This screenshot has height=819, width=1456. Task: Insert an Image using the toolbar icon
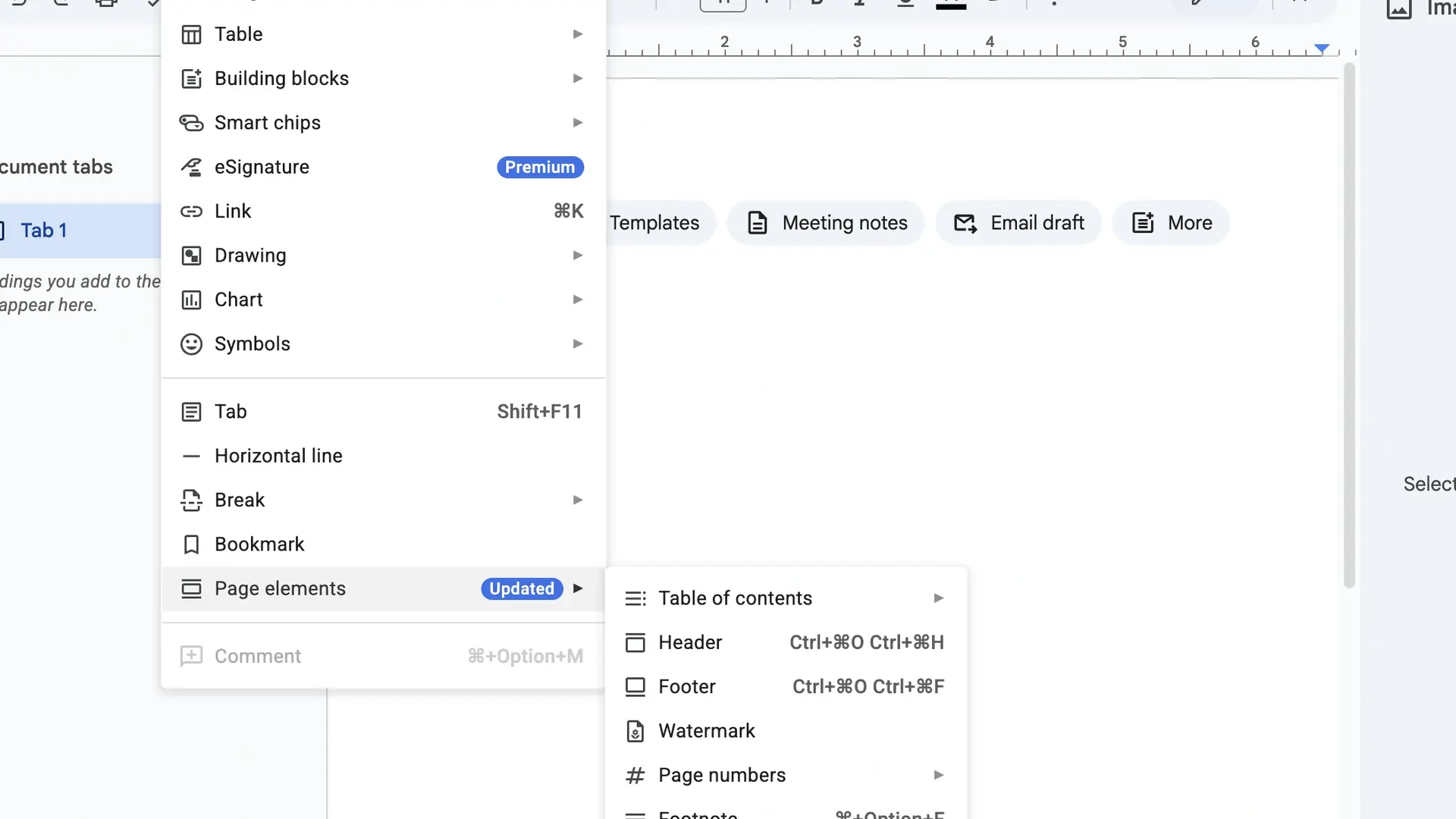pos(1399,10)
